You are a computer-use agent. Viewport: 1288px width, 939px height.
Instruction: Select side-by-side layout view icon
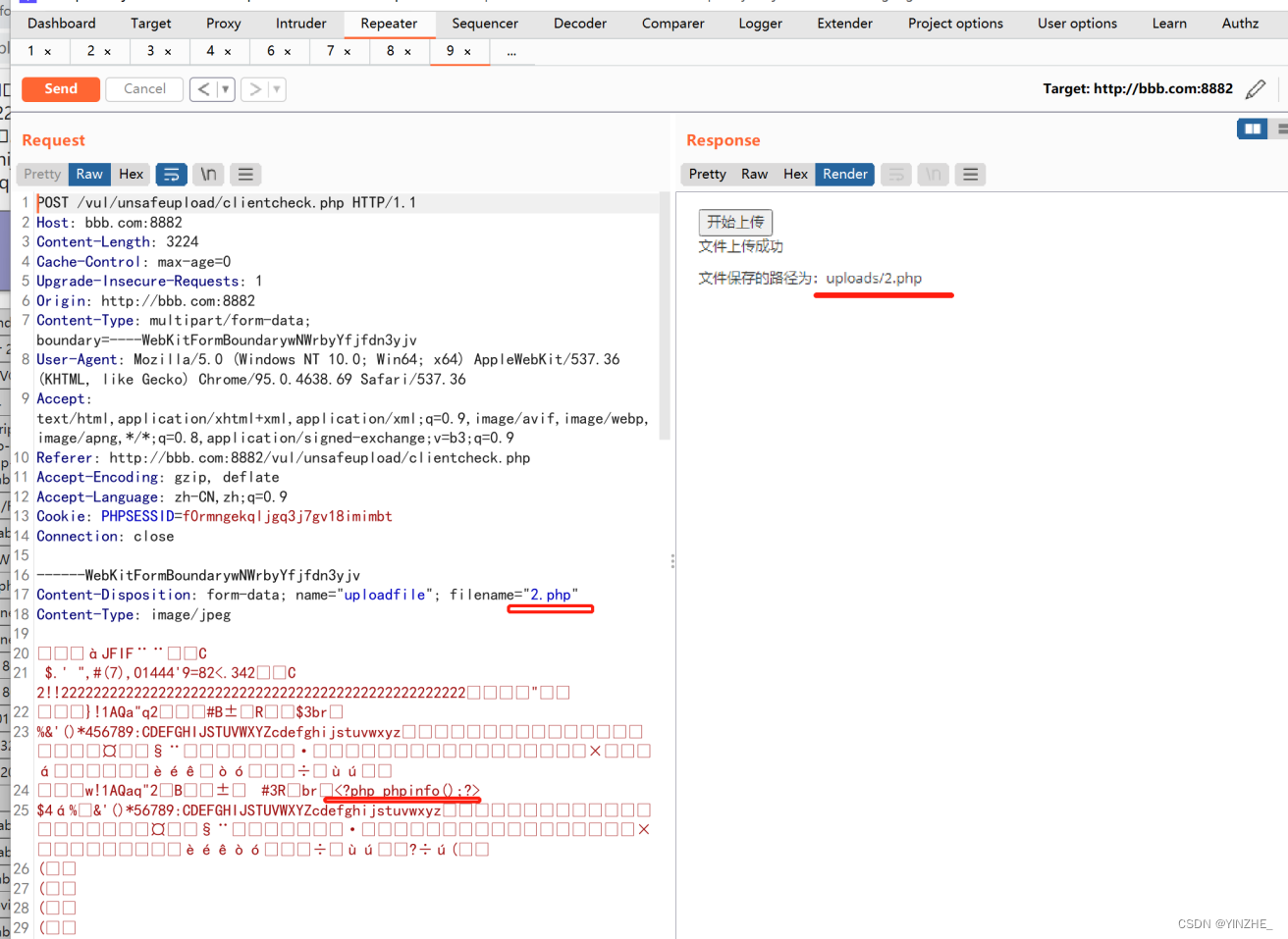point(1253,129)
